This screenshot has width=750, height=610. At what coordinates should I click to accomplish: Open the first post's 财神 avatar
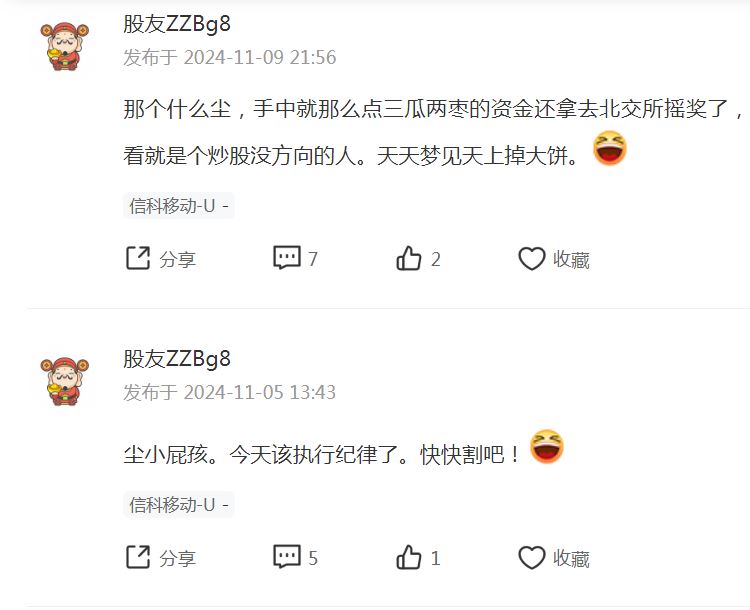click(65, 46)
